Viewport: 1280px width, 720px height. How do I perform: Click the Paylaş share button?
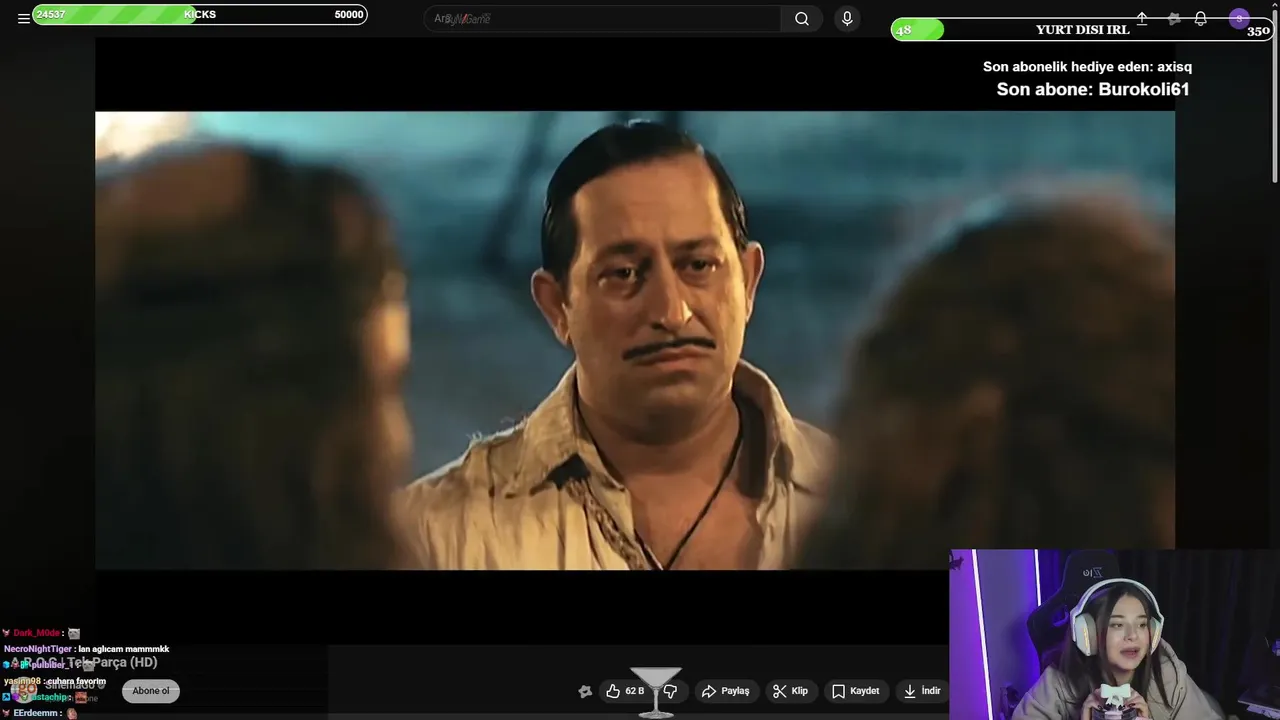click(726, 691)
